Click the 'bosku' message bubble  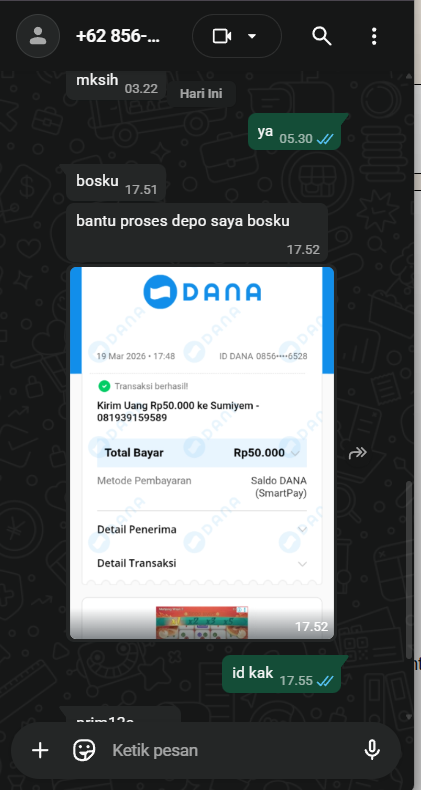click(x=116, y=182)
